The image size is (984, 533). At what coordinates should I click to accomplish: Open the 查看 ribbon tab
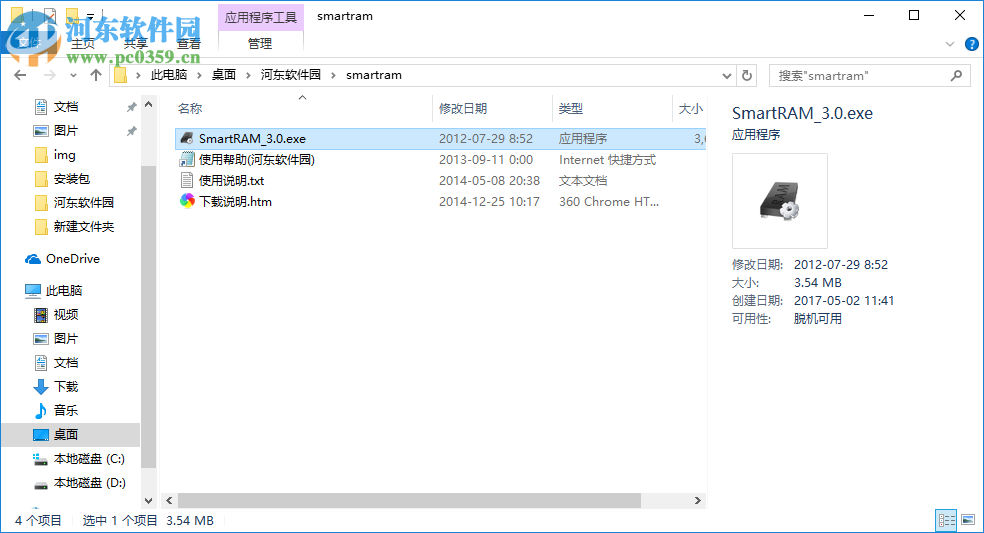188,44
